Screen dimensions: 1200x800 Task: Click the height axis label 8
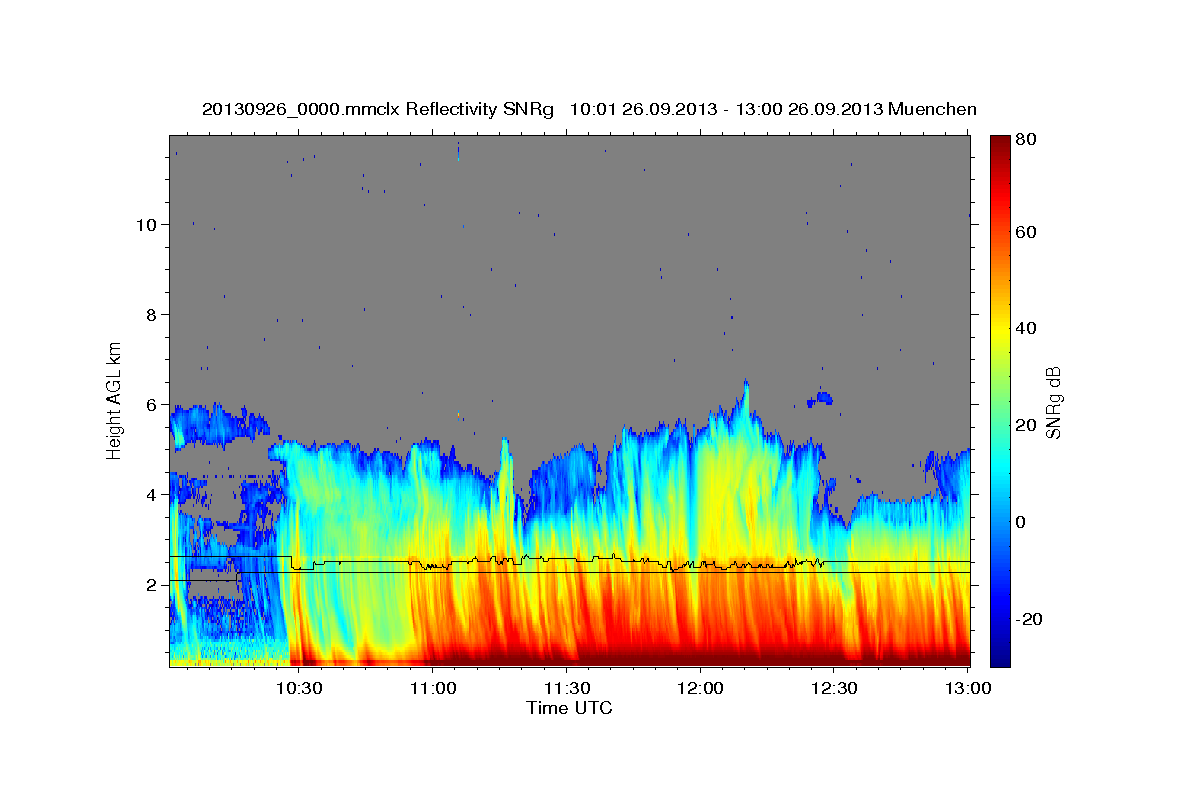tap(151, 315)
